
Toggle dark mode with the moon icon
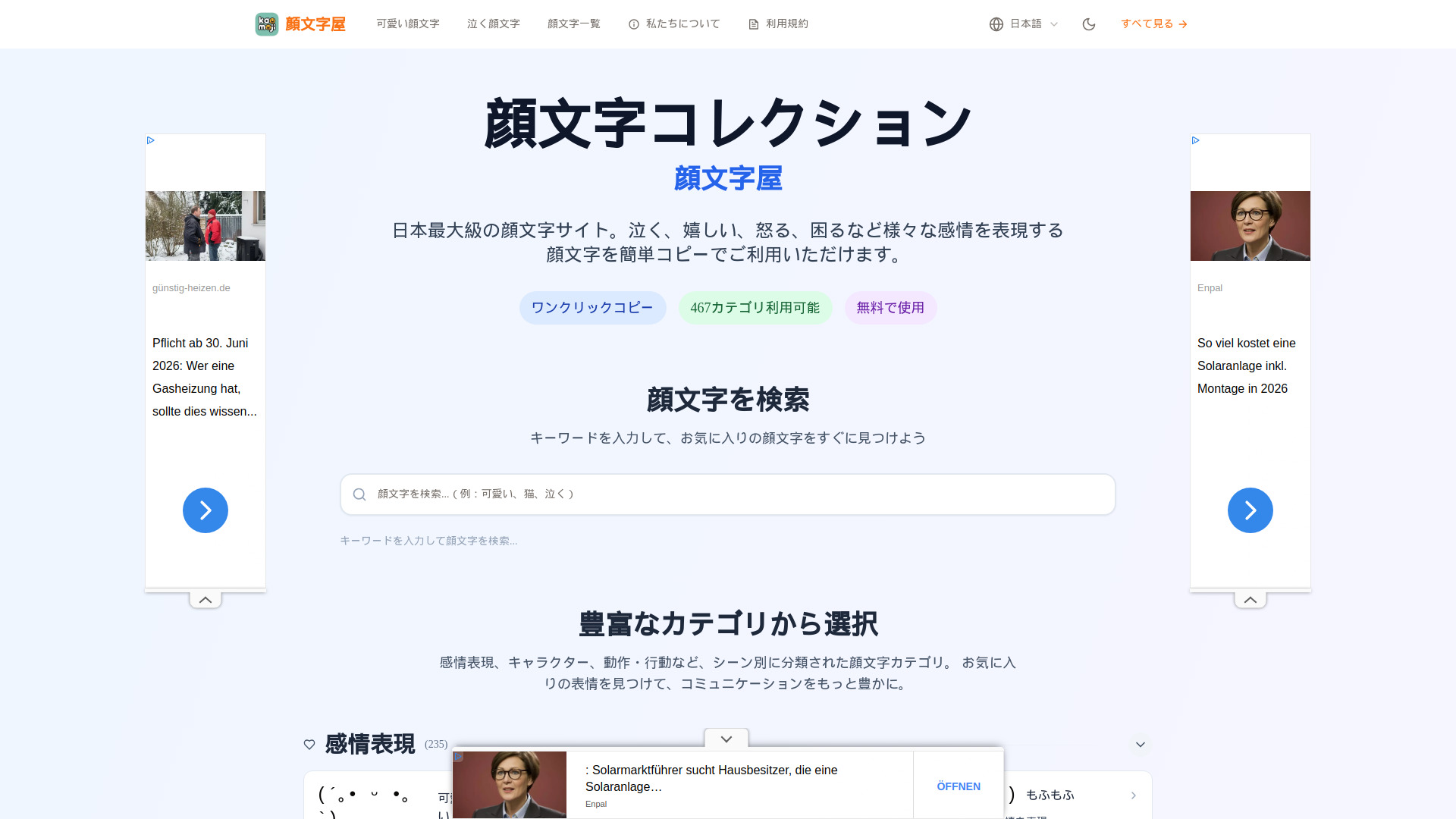tap(1089, 24)
